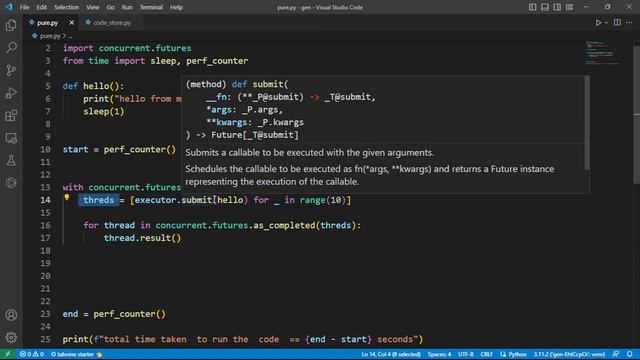Open the File menu
This screenshot has height=360, width=640.
[24, 7]
